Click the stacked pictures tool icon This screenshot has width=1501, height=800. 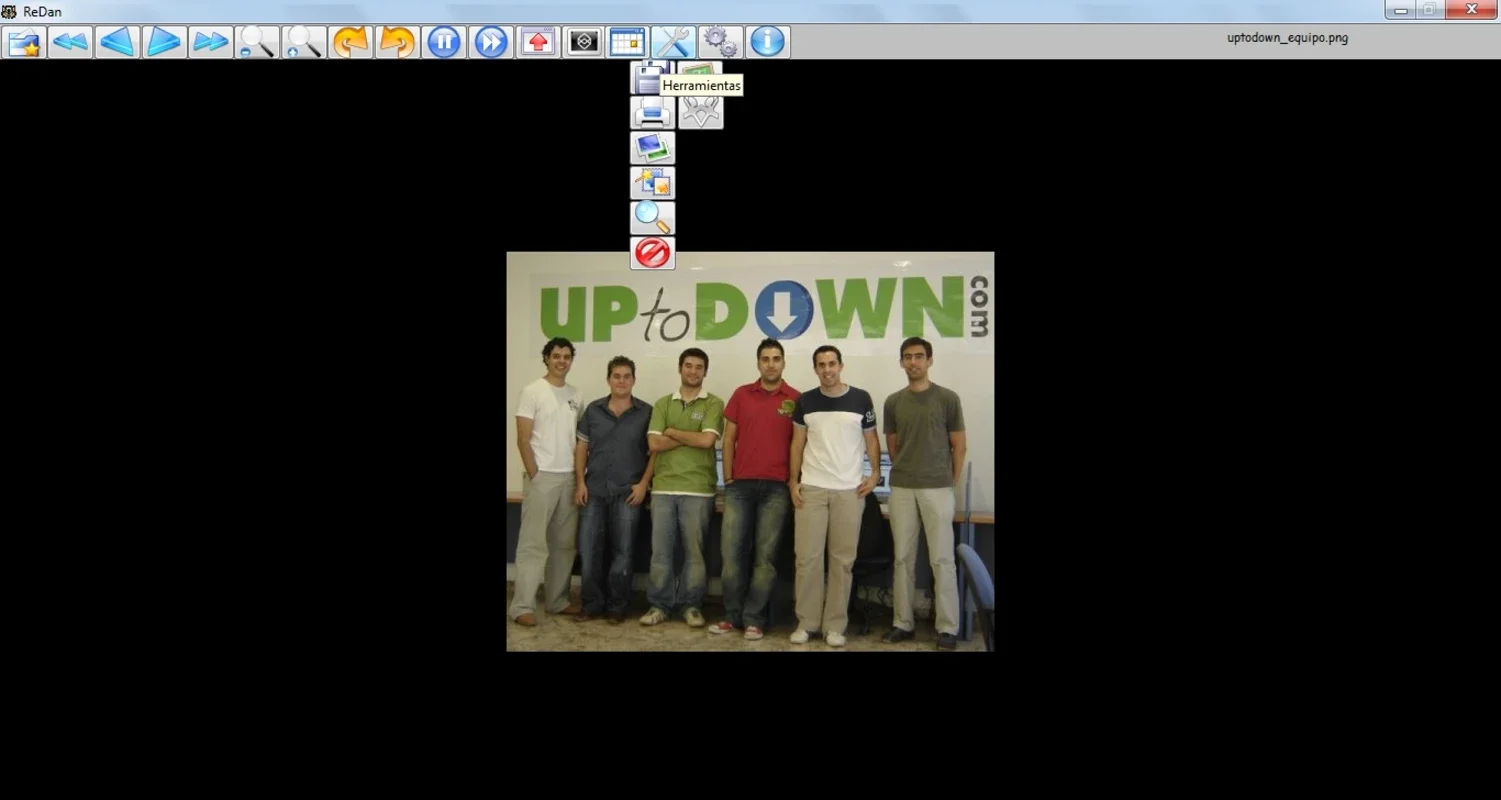[652, 148]
